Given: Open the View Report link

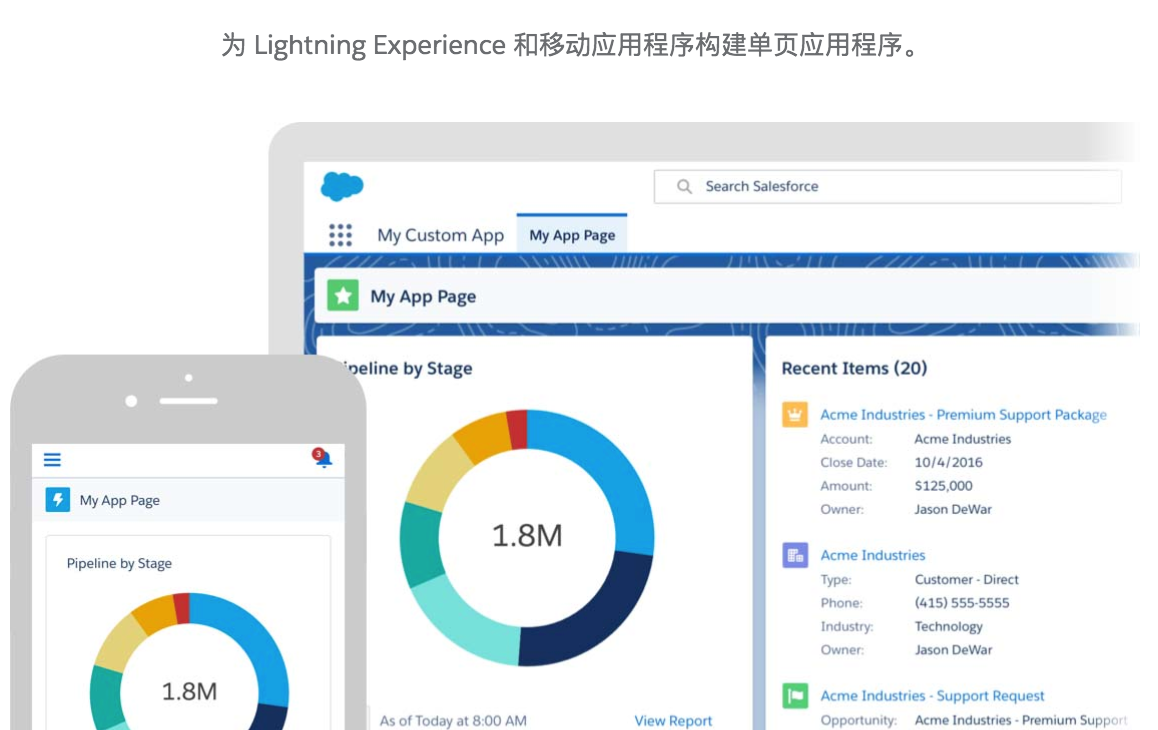Looking at the screenshot, I should pos(673,721).
